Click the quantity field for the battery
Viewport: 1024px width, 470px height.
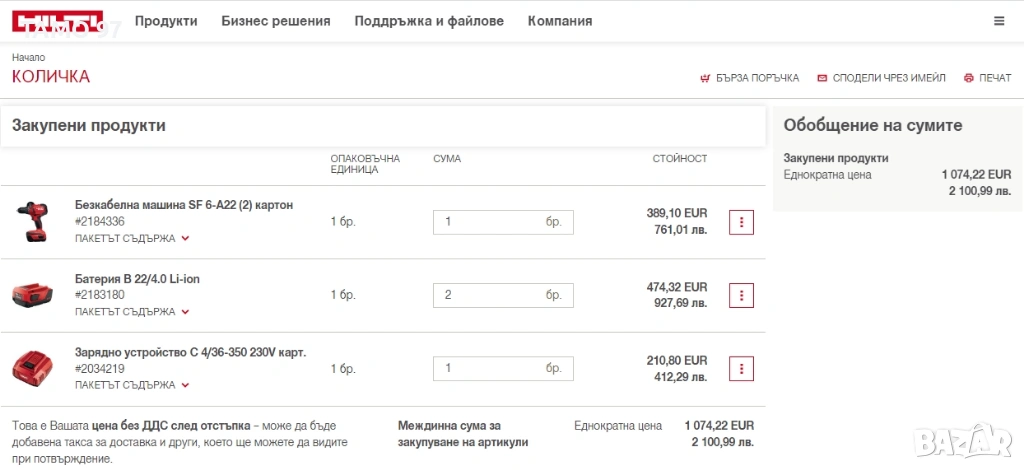(488, 295)
